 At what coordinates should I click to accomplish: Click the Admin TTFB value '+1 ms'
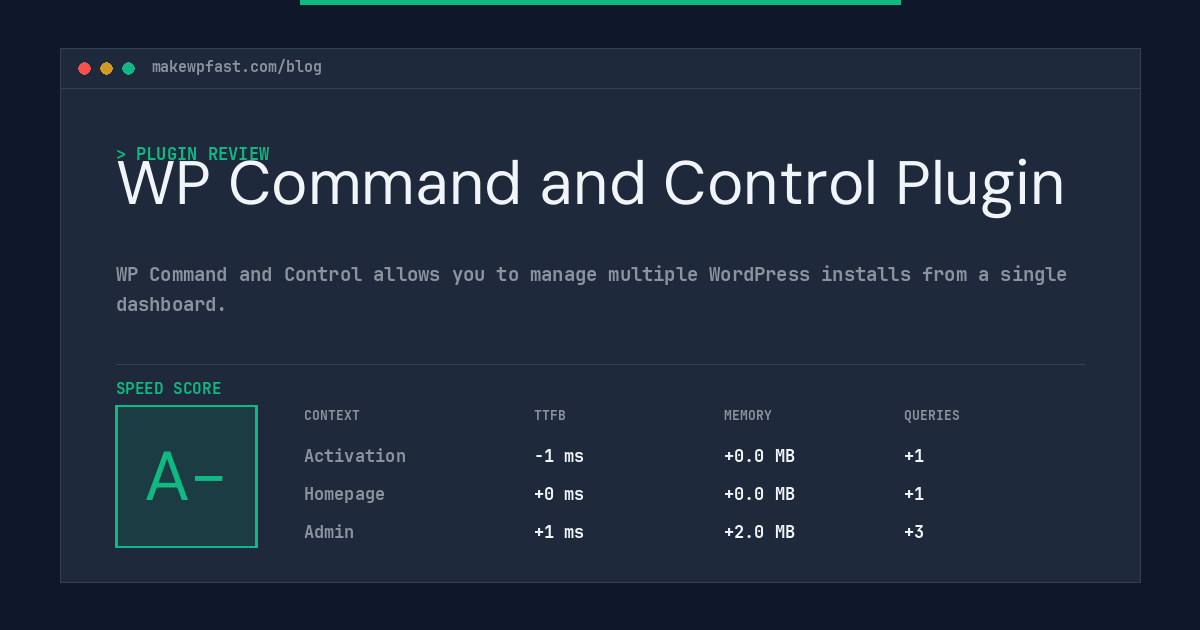click(x=559, y=532)
